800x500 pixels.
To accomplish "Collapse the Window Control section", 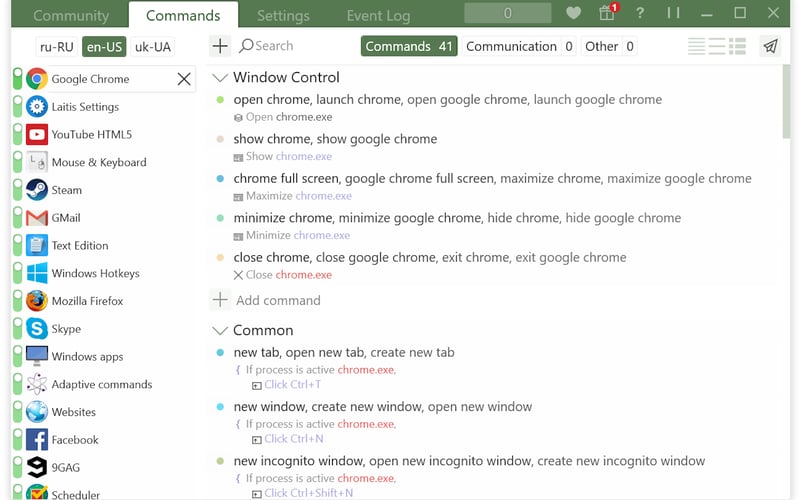I will click(x=220, y=78).
